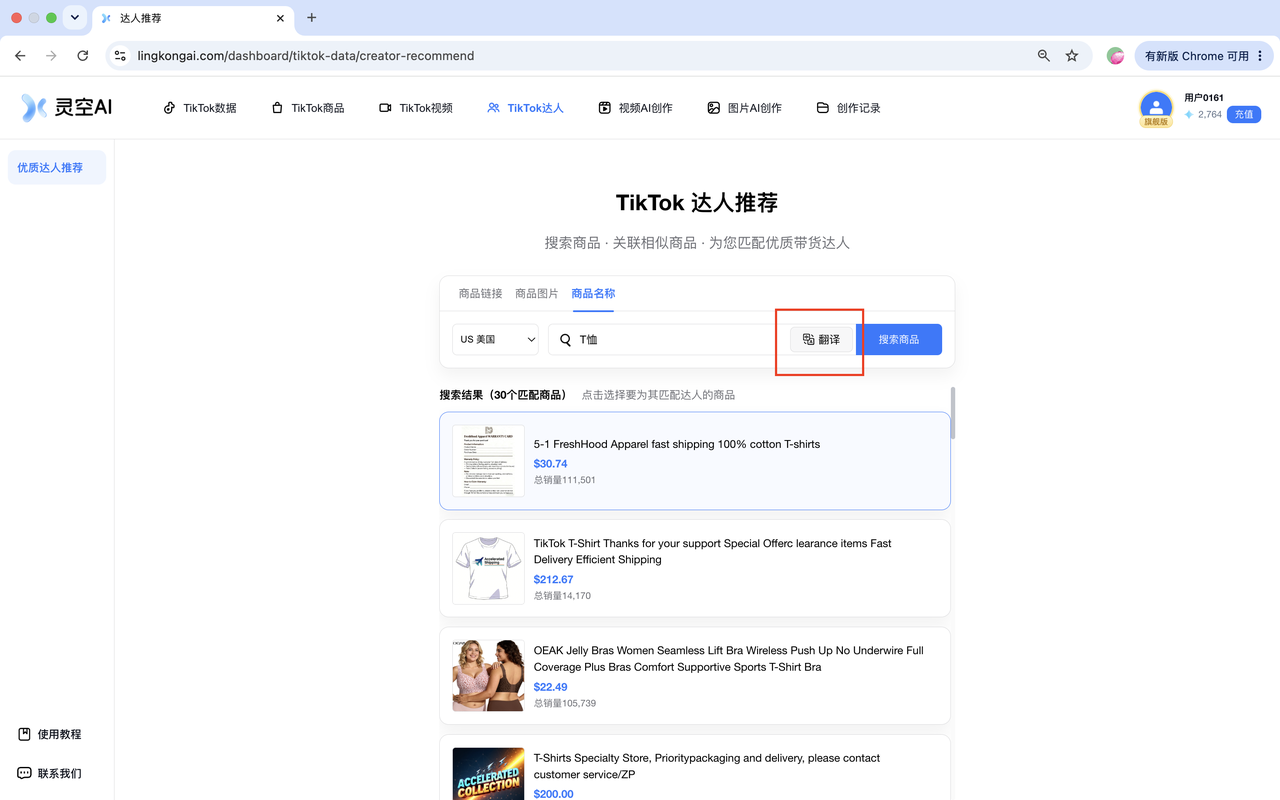The height and width of the screenshot is (800, 1280).
Task: Click the 翻译 translate button
Action: [x=821, y=340]
